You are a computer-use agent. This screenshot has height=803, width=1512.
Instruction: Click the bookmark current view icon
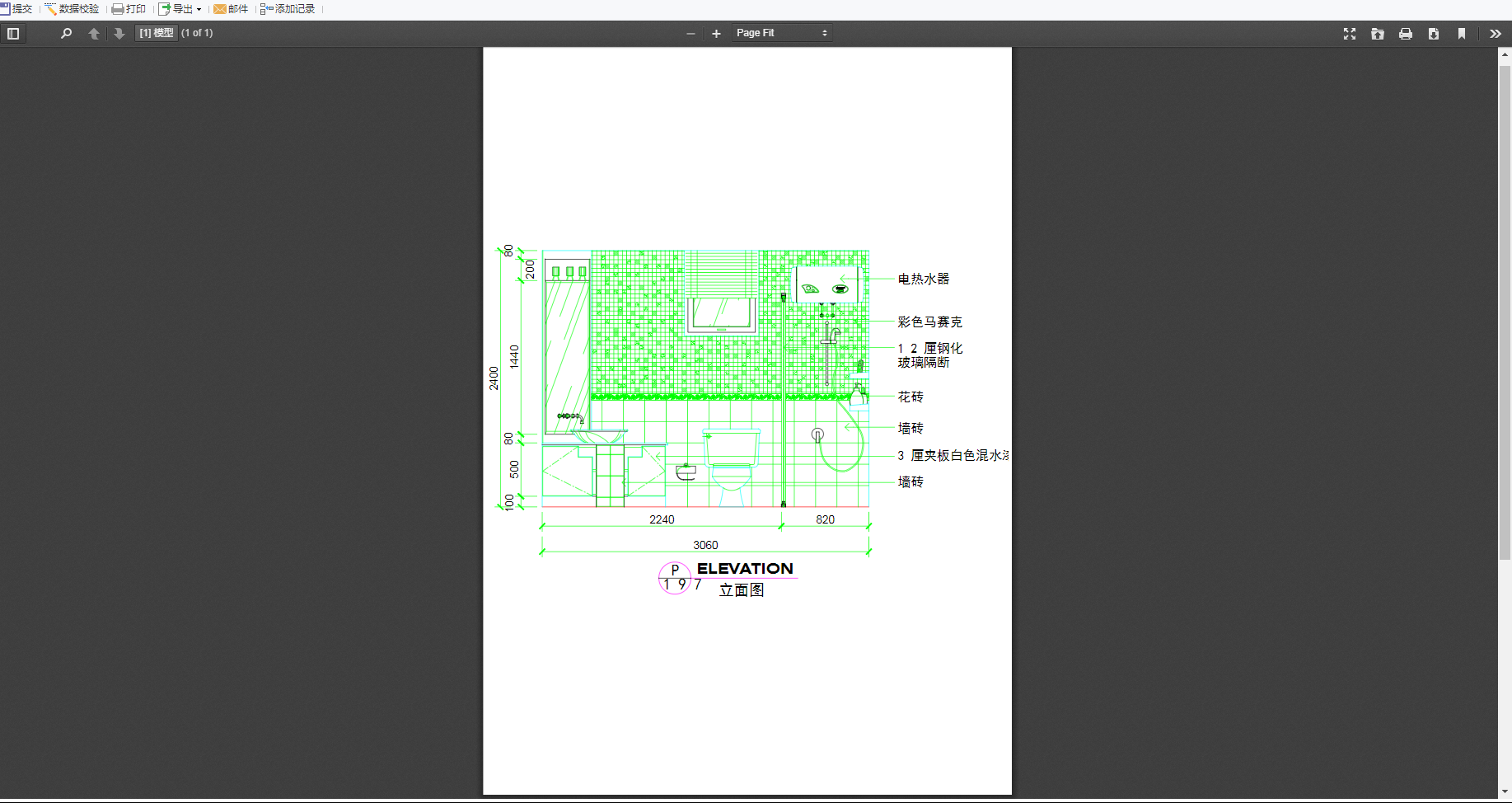point(1462,34)
